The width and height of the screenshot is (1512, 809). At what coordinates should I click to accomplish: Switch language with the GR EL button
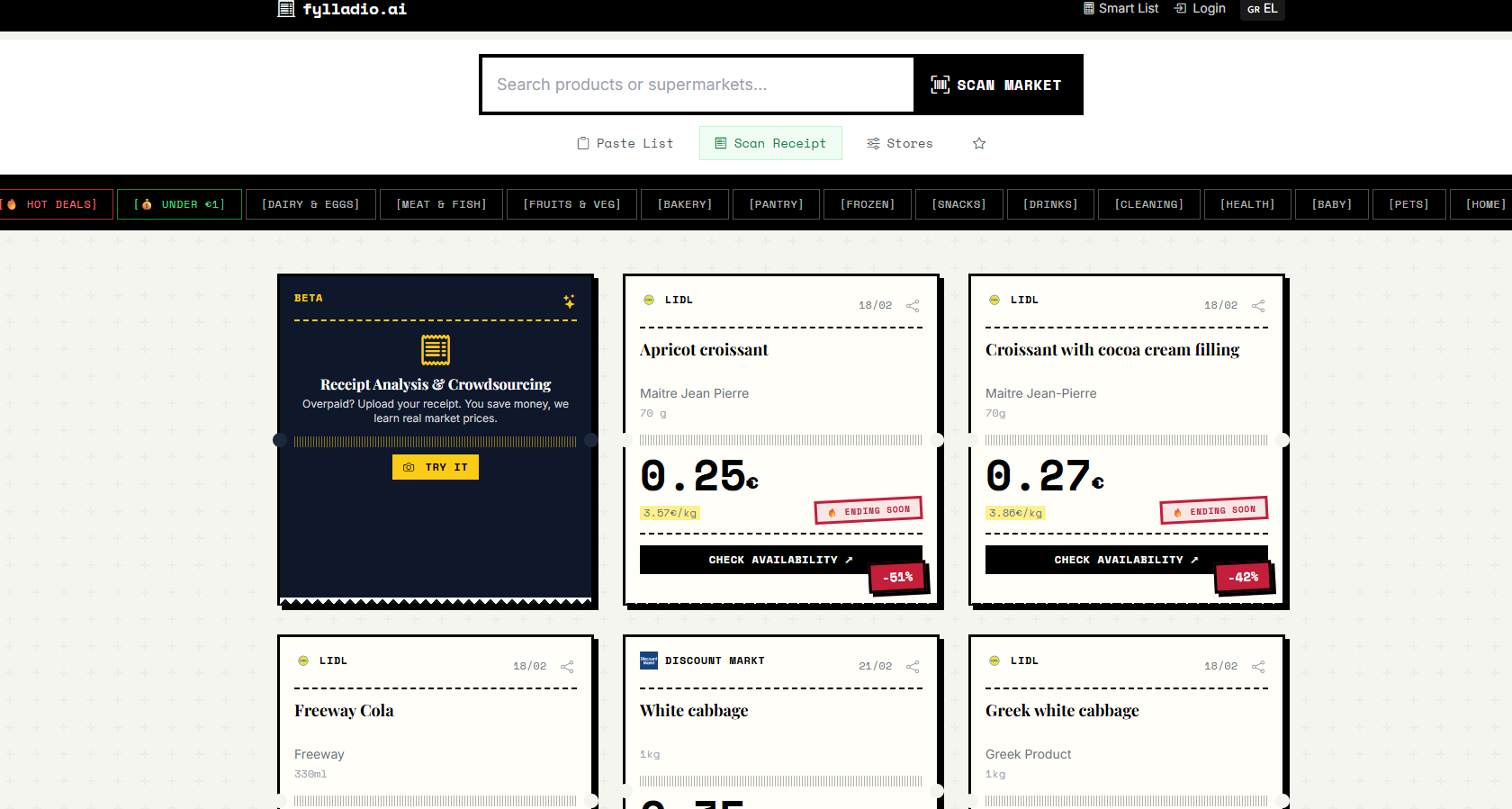pyautogui.click(x=1262, y=9)
